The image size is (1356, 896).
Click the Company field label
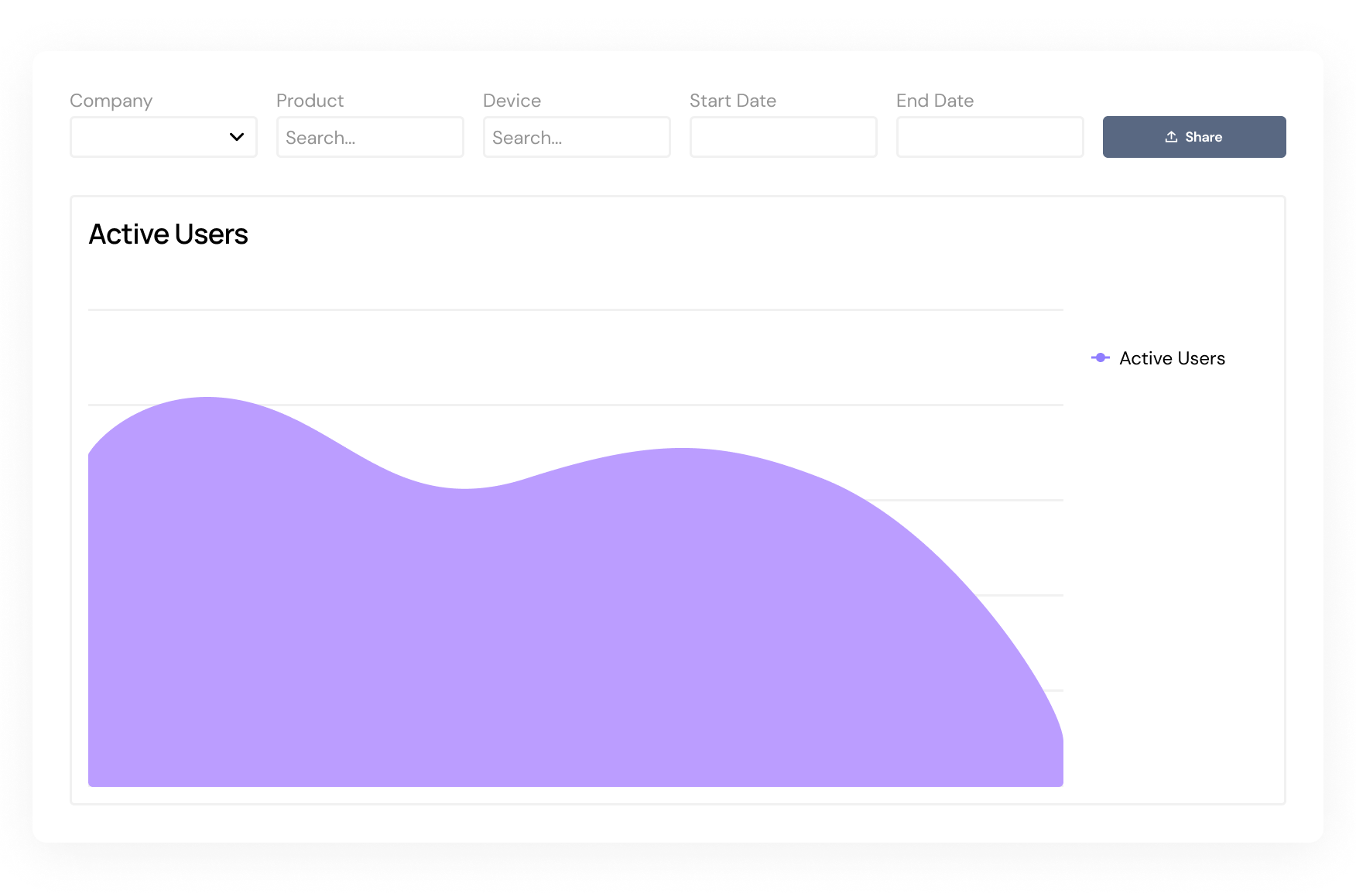(x=111, y=101)
